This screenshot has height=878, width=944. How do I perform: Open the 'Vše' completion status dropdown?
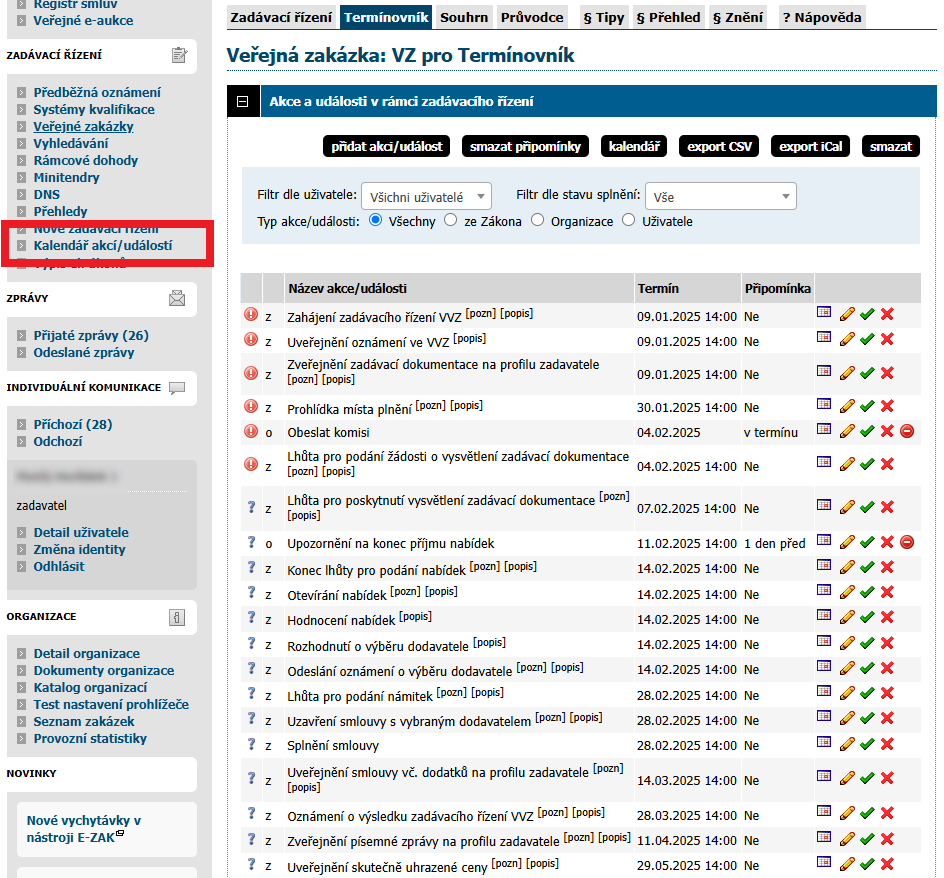pyautogui.click(x=720, y=197)
